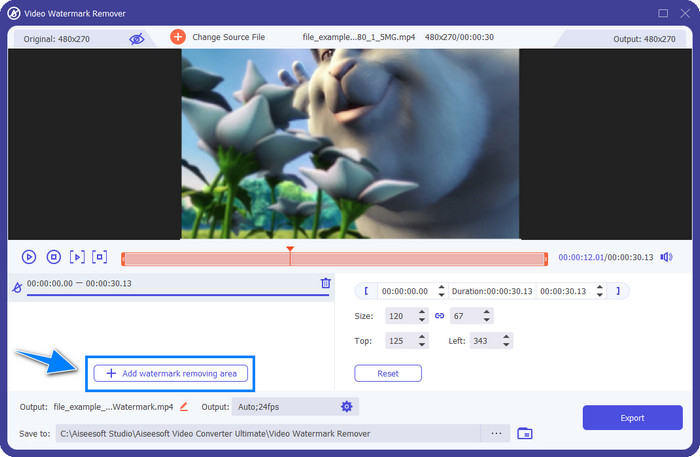This screenshot has height=457, width=700.
Task: Increase Left value with up arrow
Action: tap(506, 337)
